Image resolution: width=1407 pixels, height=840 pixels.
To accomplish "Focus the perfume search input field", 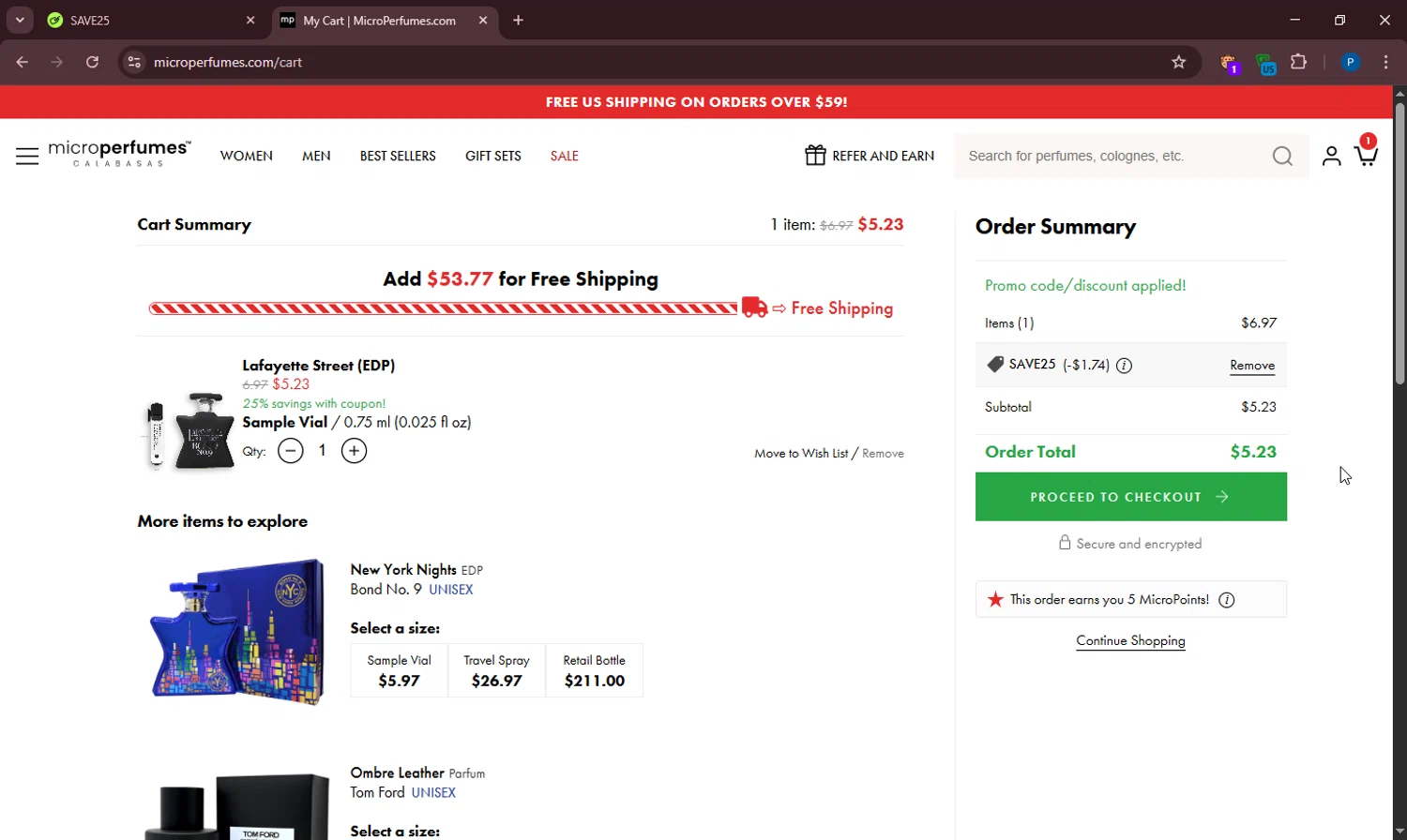I will pyautogui.click(x=1112, y=156).
